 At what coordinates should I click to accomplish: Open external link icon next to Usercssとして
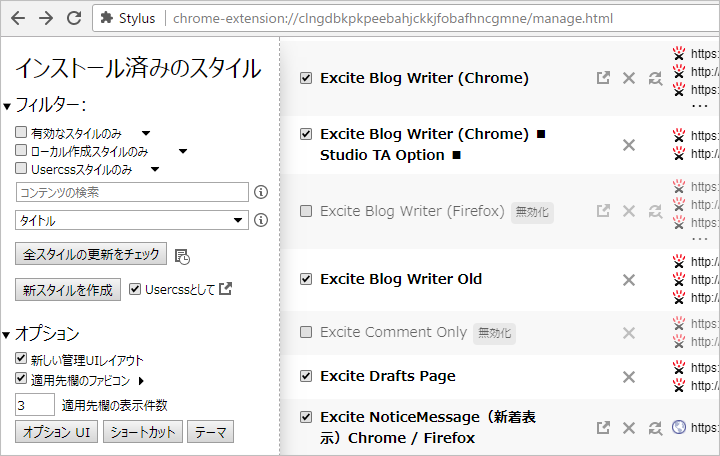(225, 289)
